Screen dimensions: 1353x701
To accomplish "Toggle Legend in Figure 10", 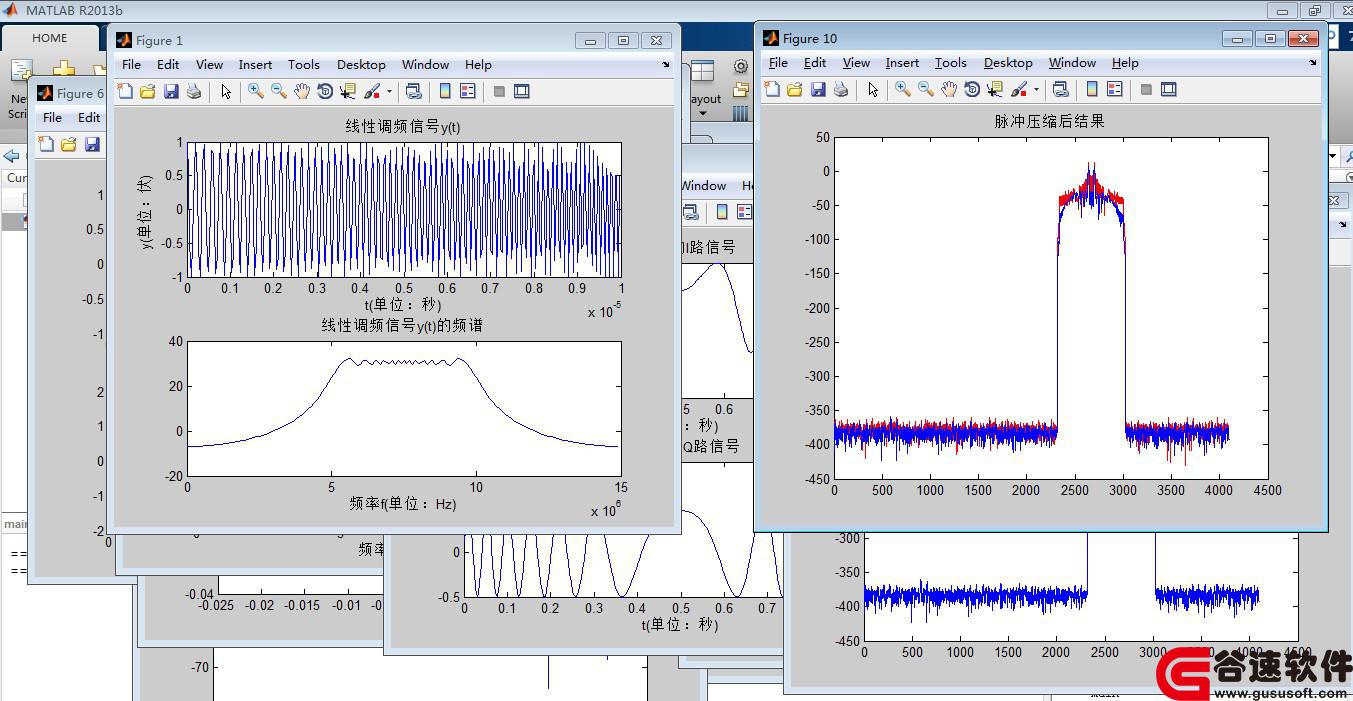I will click(1115, 89).
